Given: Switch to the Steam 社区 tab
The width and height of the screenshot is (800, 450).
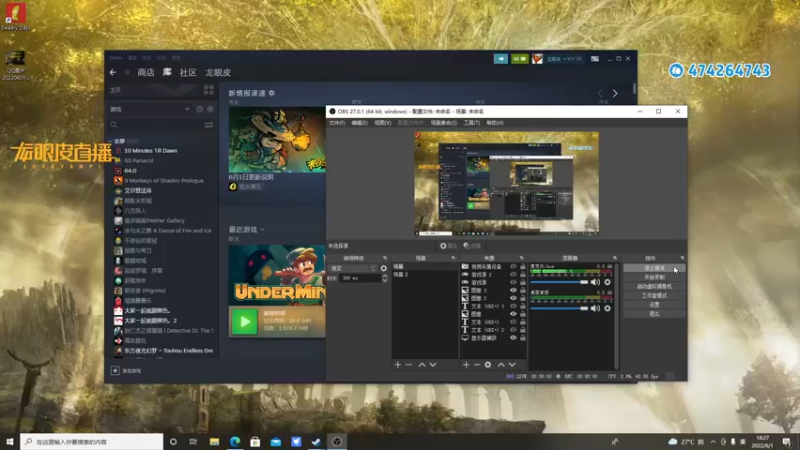Looking at the screenshot, I should [x=188, y=72].
